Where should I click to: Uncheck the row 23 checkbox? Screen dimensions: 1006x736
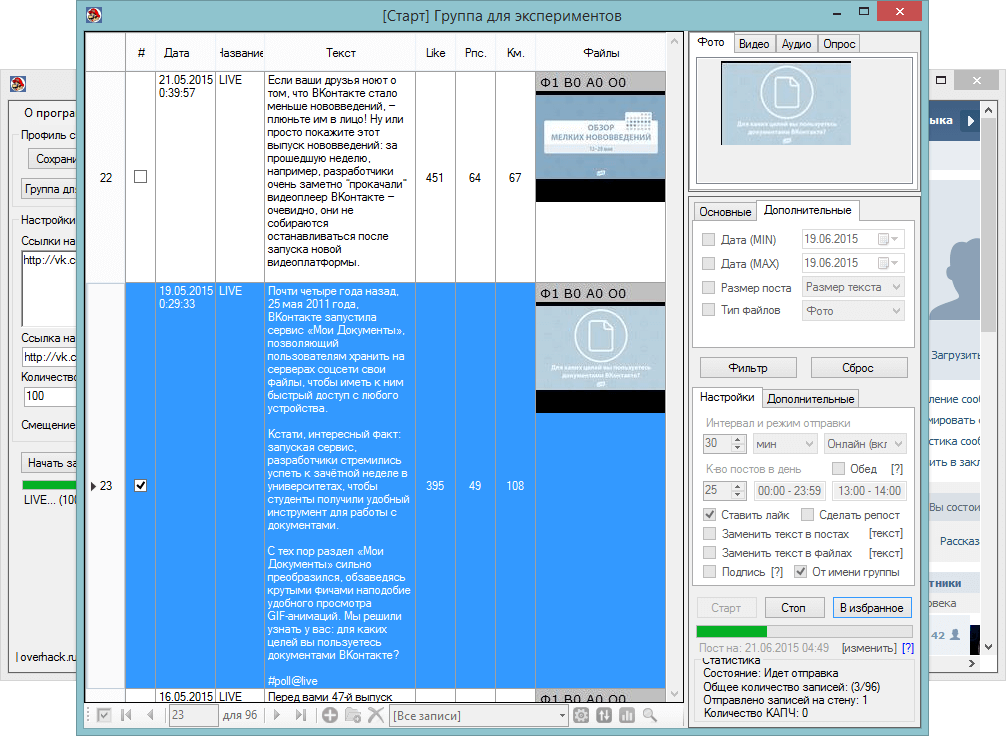[140, 486]
